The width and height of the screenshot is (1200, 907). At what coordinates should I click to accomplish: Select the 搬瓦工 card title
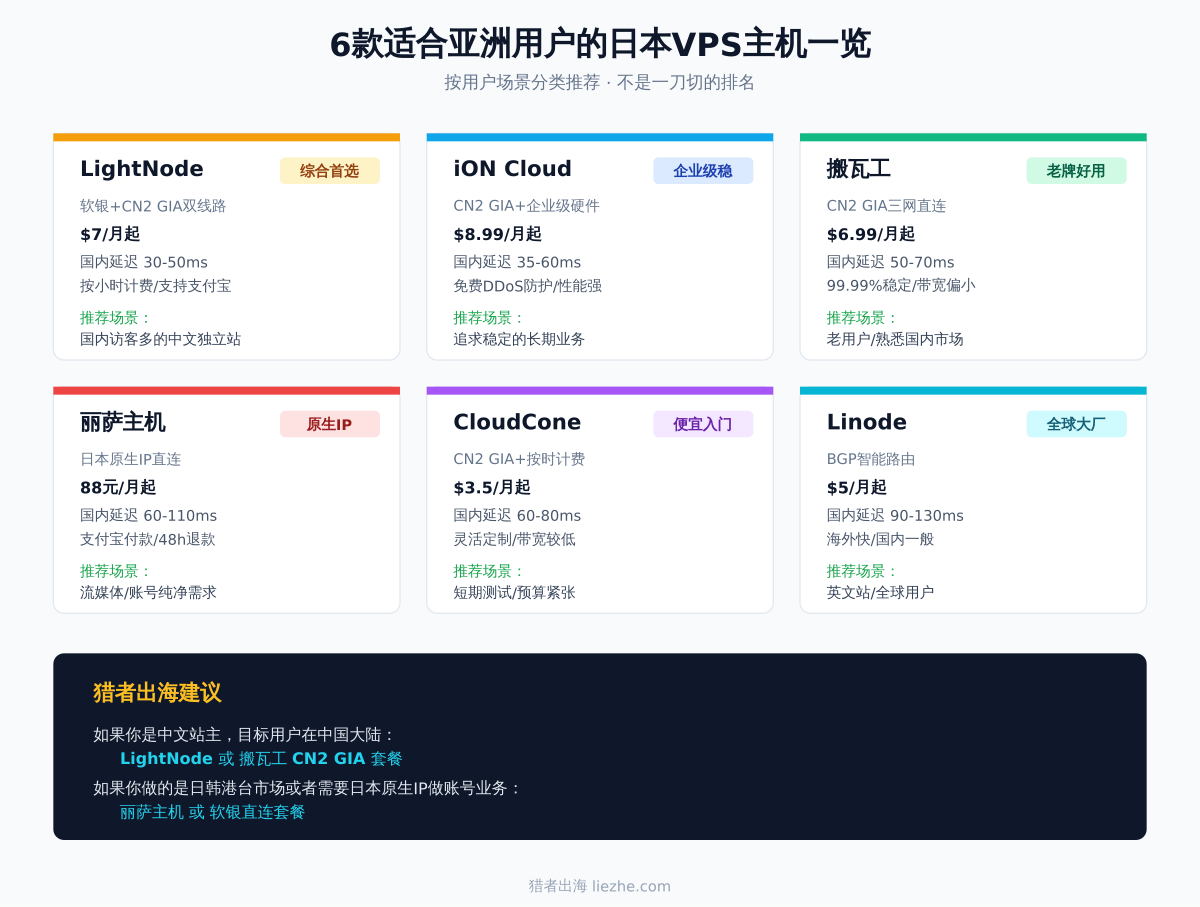[858, 169]
